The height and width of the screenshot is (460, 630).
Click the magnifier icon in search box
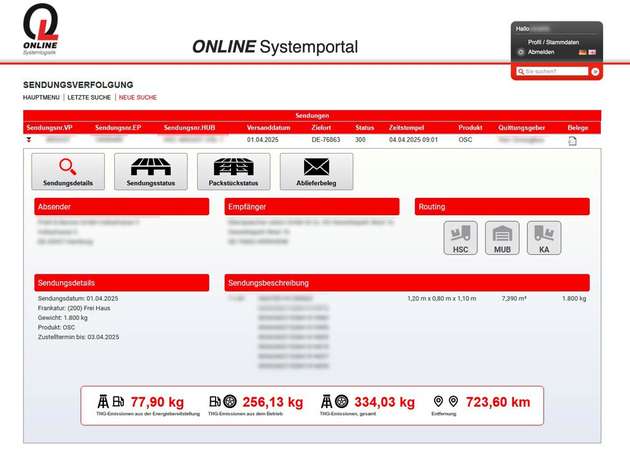(x=521, y=72)
